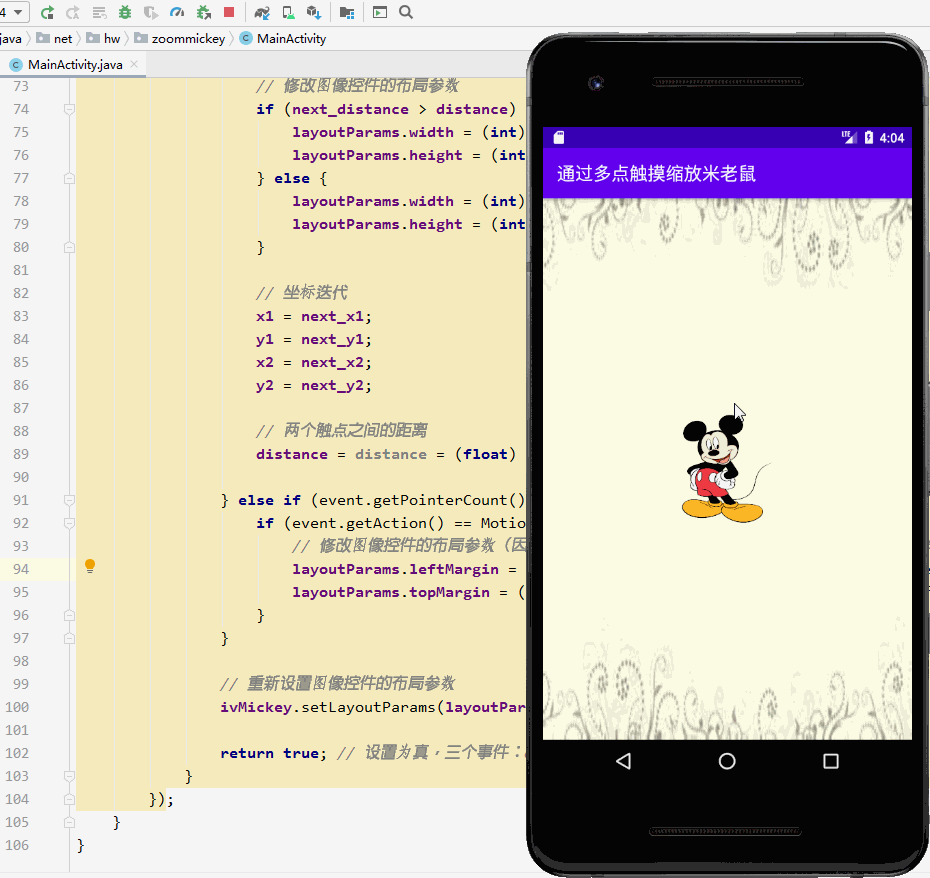
Task: Tap the battery icon in emulator status bar
Action: [869, 138]
